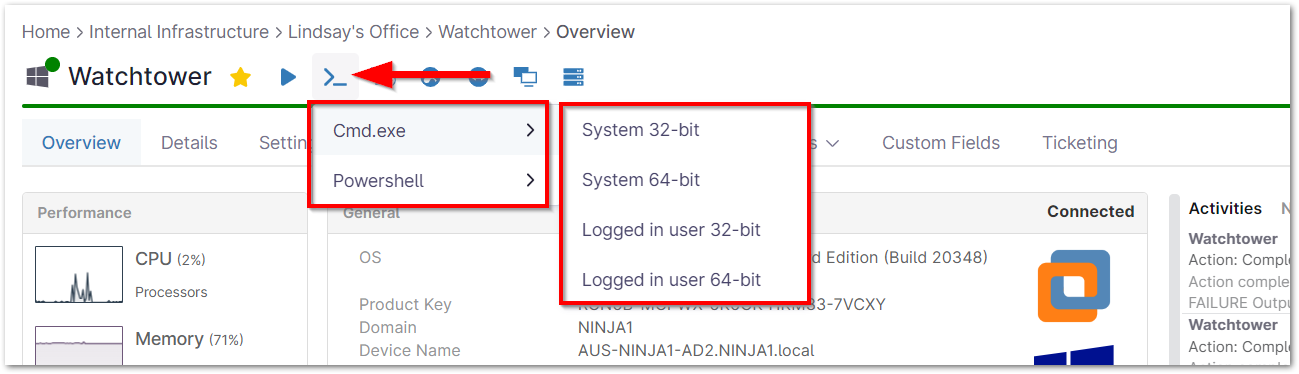
Task: Click the yellow favorite star icon
Action: [240, 77]
